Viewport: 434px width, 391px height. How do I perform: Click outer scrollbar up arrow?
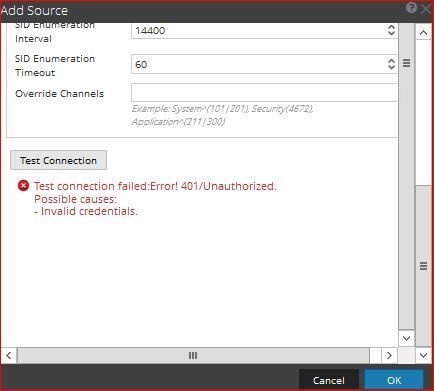pyautogui.click(x=423, y=32)
